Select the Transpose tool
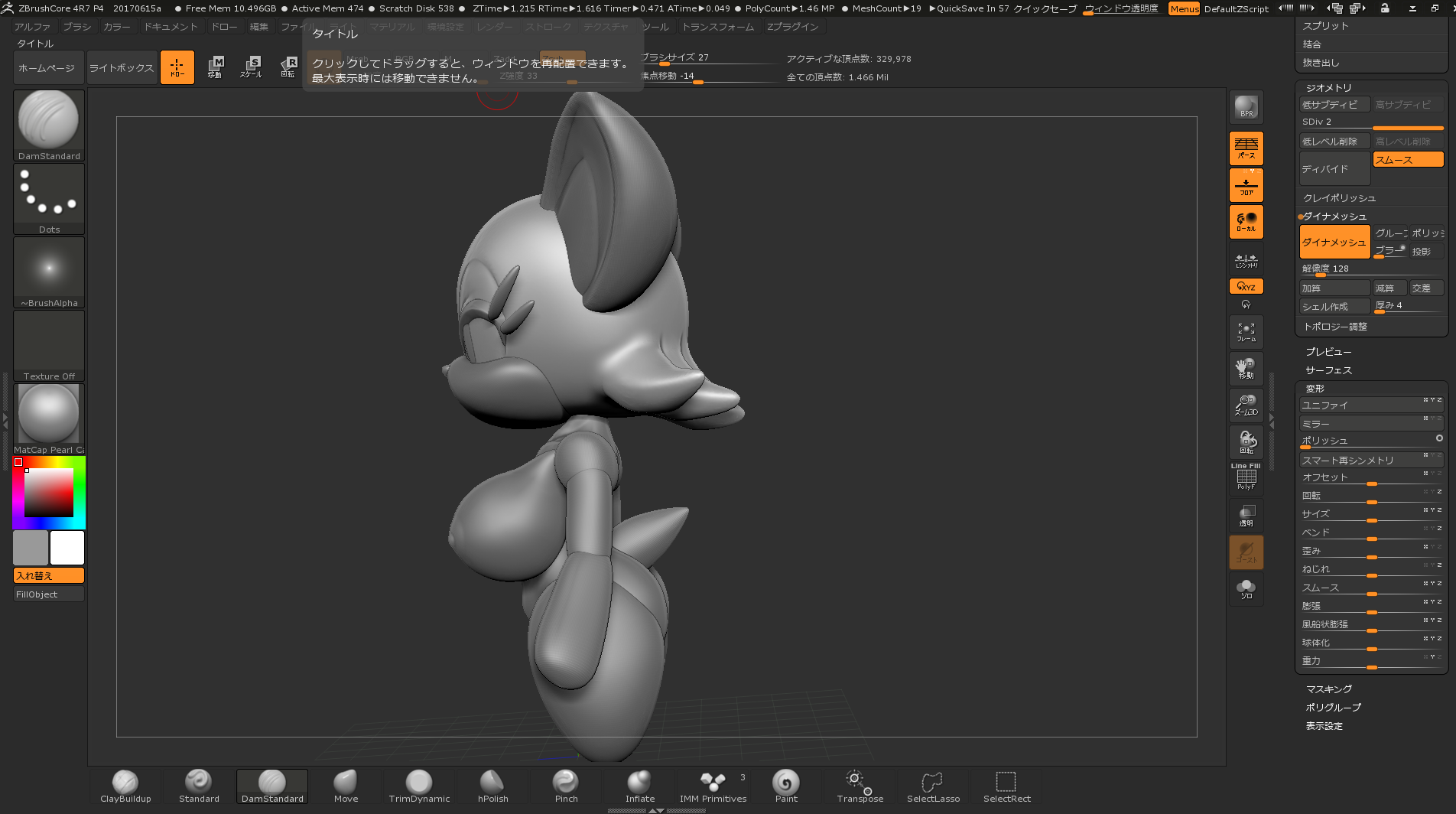This screenshot has height=814, width=1456. click(860, 786)
